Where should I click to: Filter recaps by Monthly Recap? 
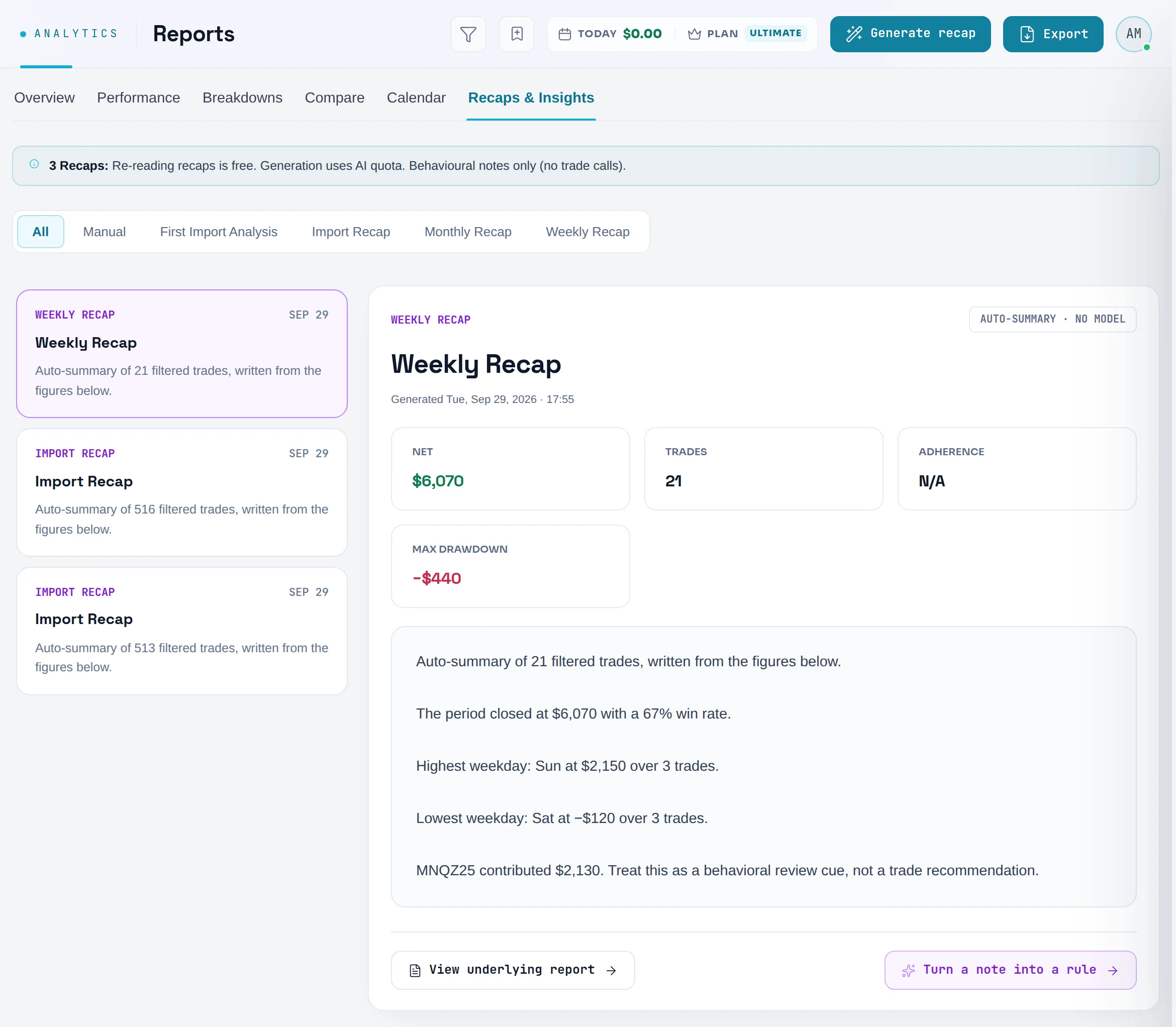tap(468, 232)
